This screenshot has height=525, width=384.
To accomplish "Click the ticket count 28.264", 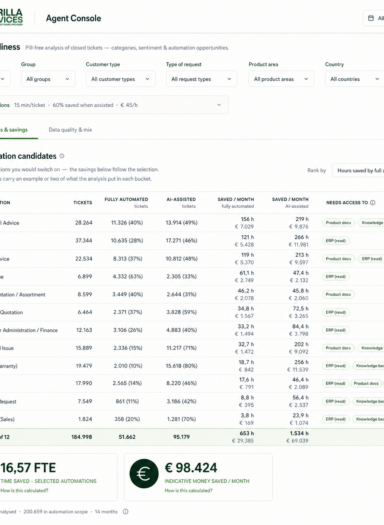I will [84, 223].
